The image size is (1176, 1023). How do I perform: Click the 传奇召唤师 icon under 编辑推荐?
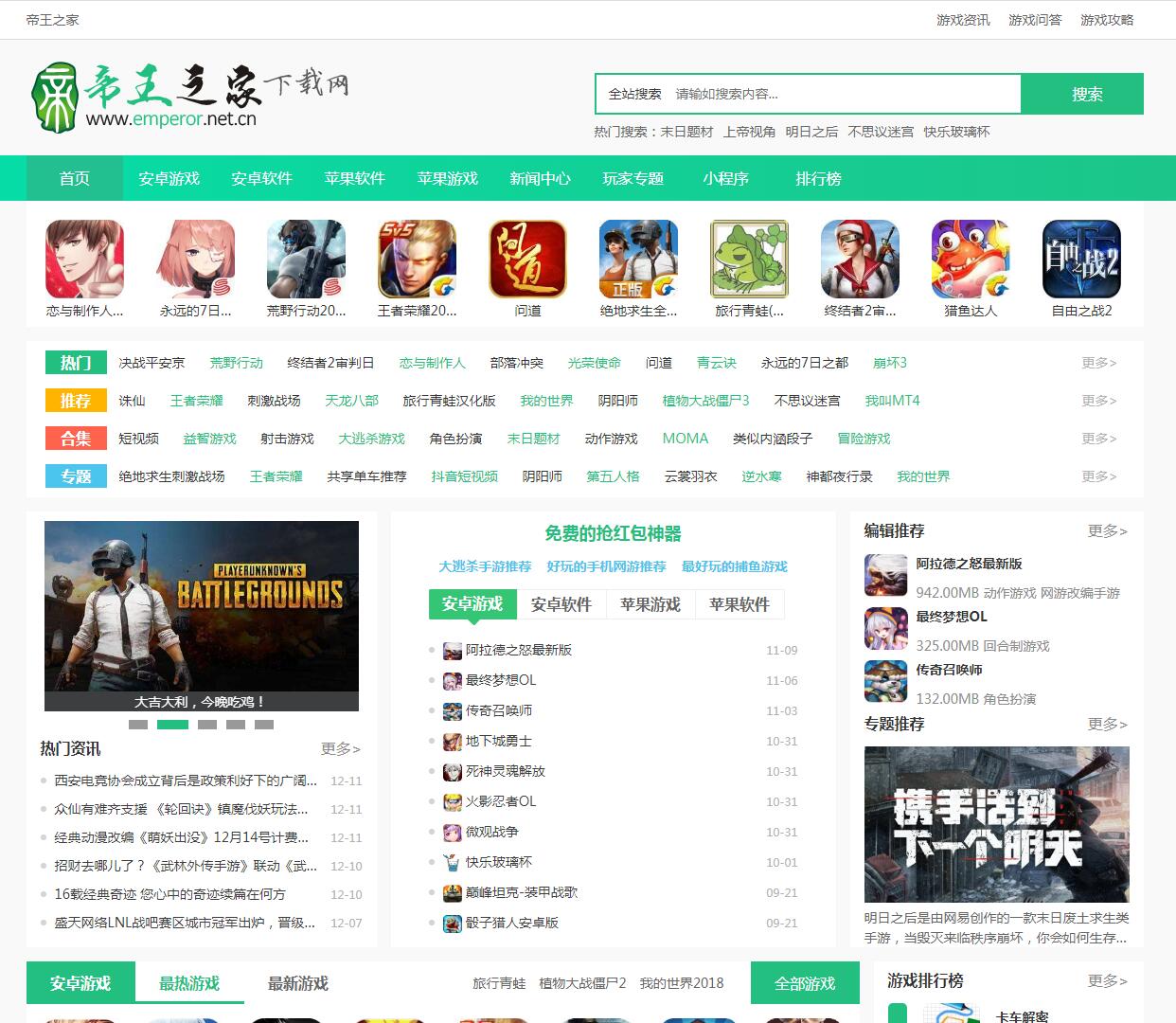(886, 681)
